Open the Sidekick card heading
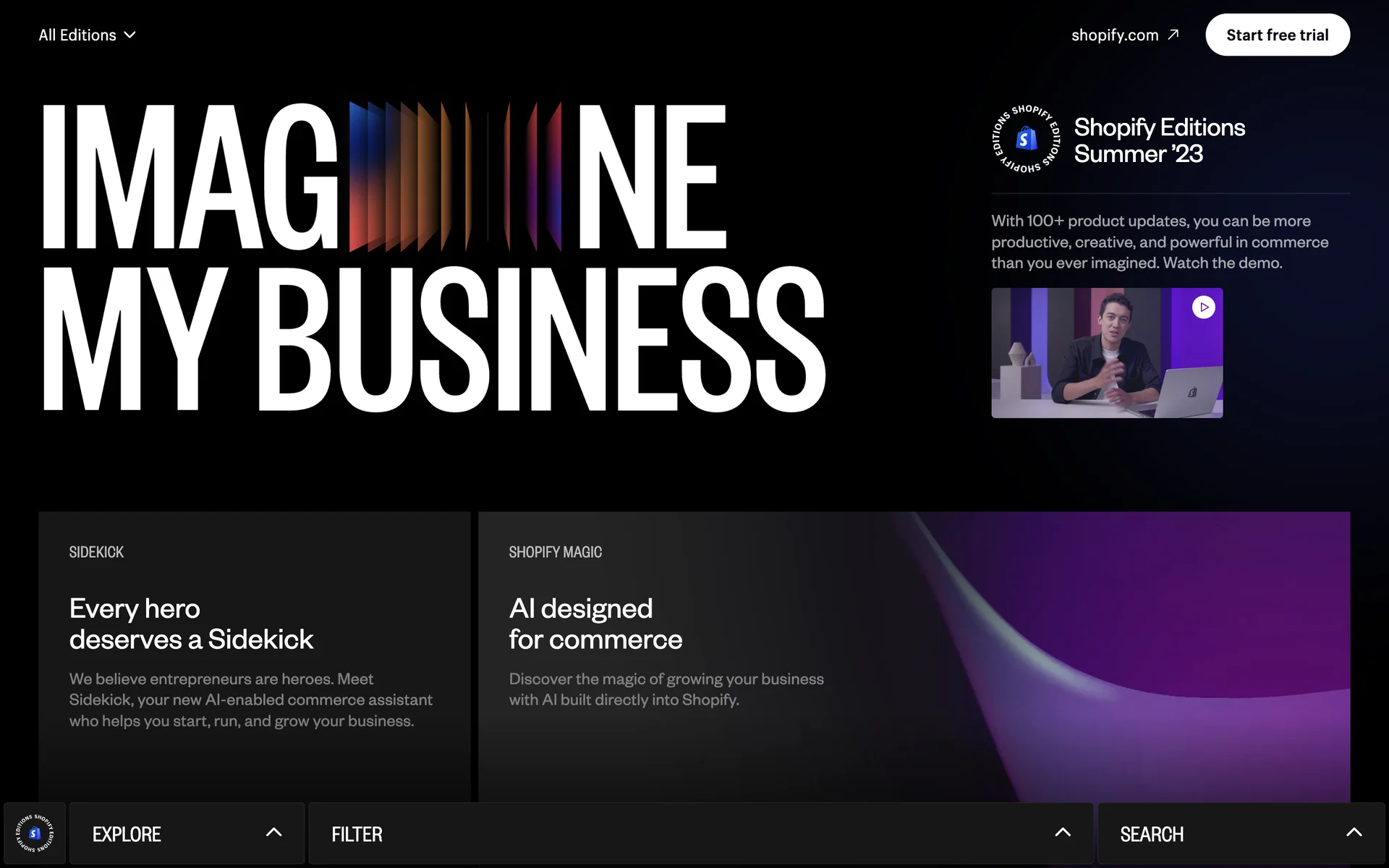This screenshot has width=1389, height=868. pos(191,624)
